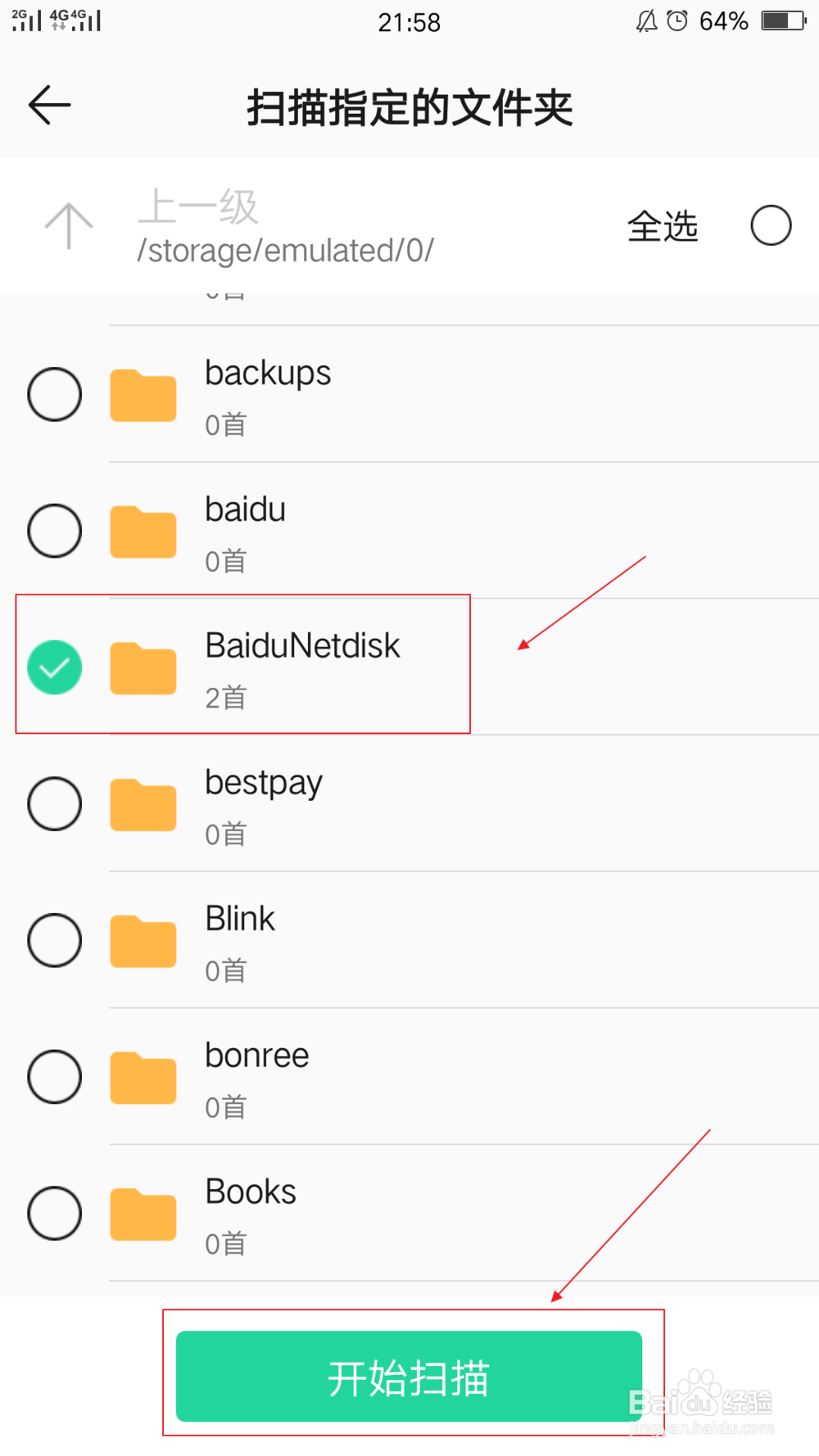
Task: Go up one level with up arrow
Action: (69, 225)
